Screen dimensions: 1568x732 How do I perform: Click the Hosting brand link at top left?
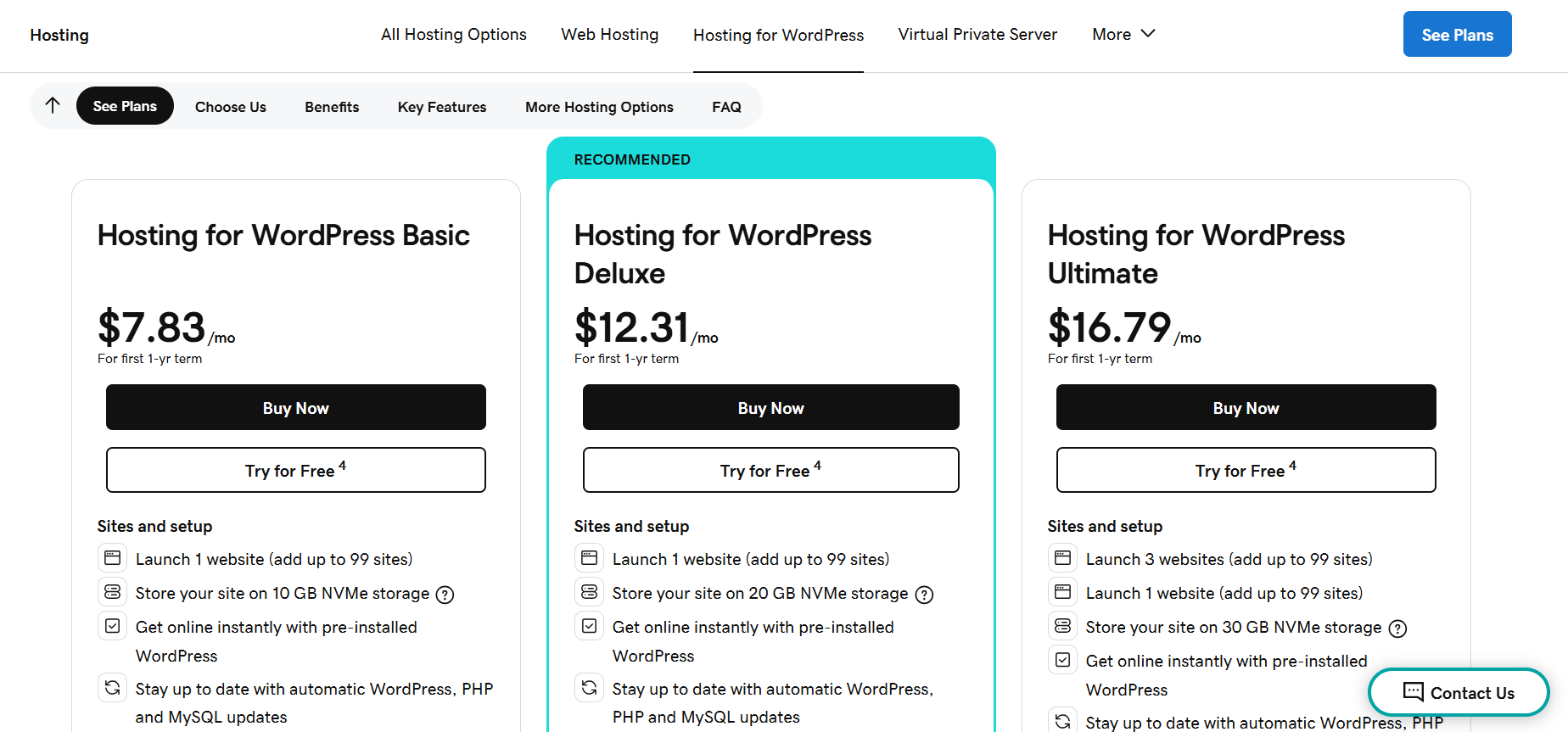[59, 35]
